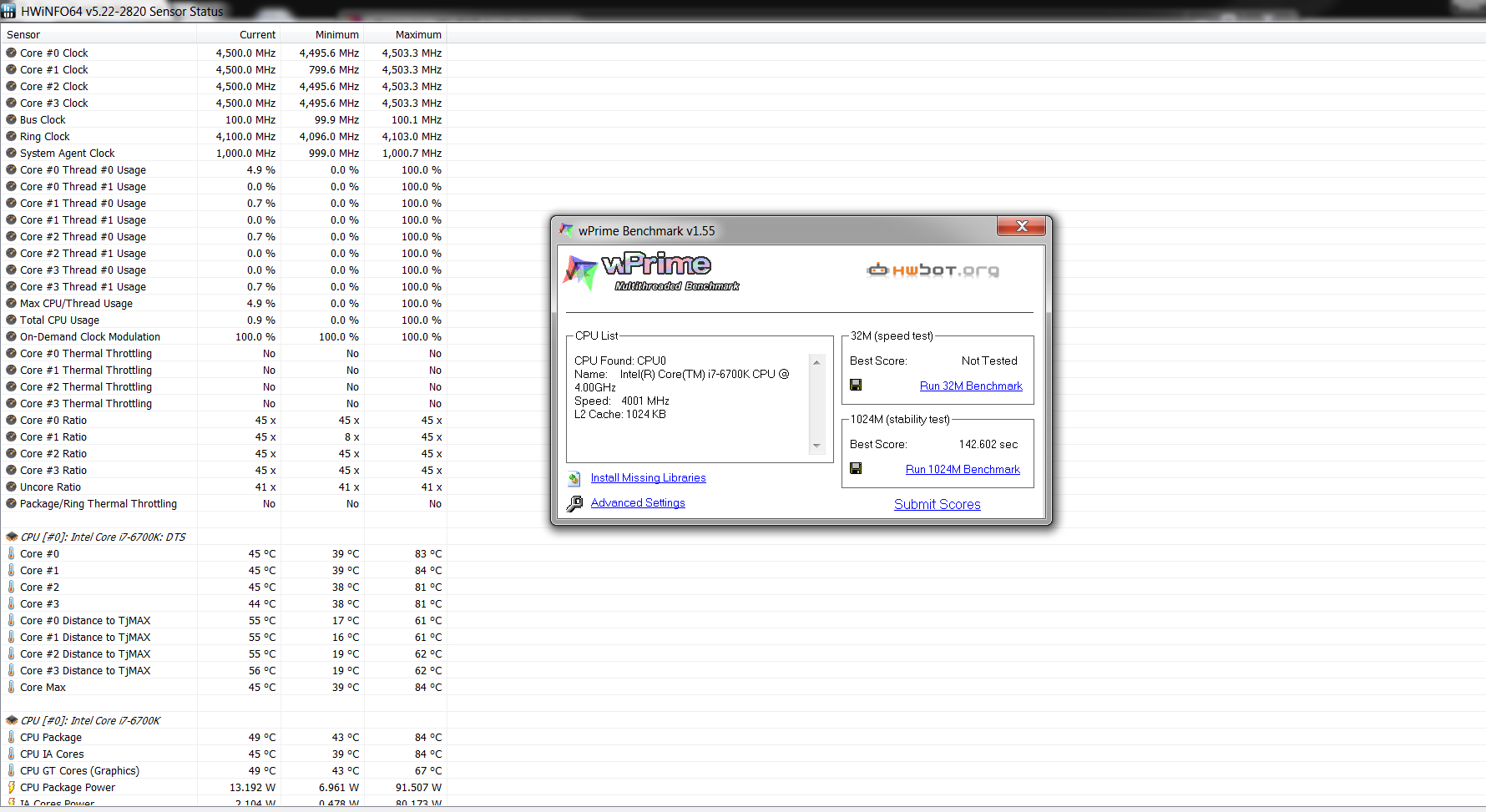The height and width of the screenshot is (812, 1486).
Task: Click the Install Missing Libraries icon
Action: point(574,478)
